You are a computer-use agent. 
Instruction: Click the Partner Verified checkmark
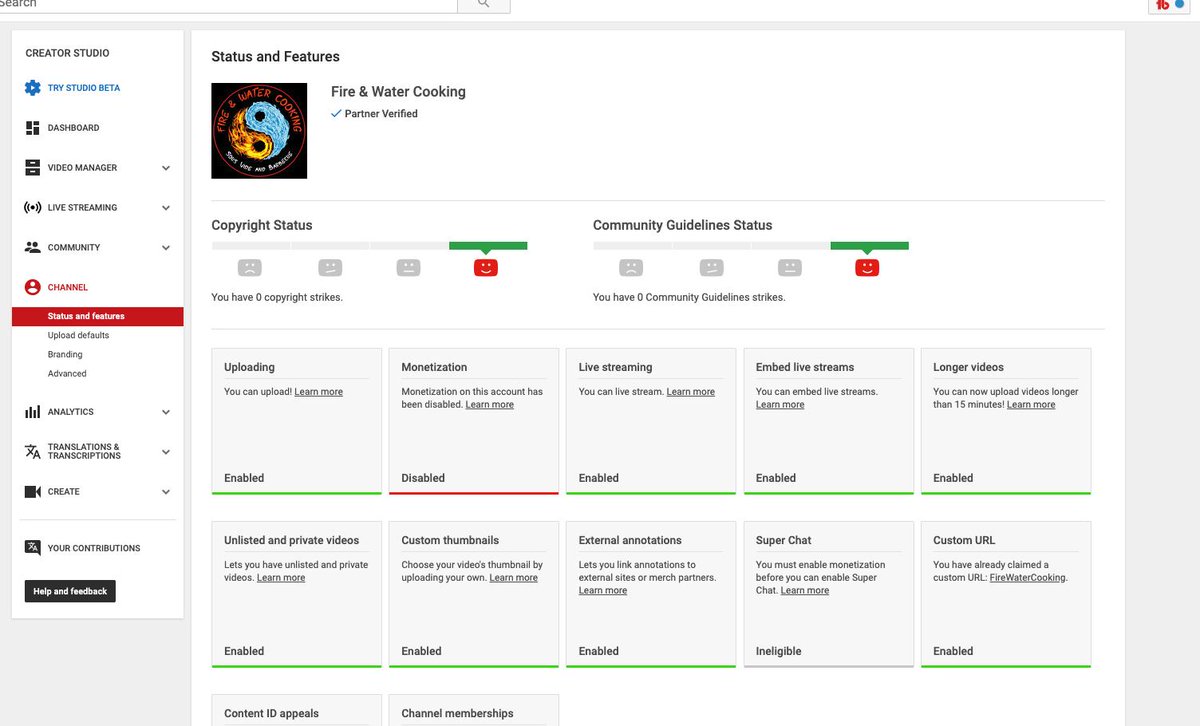pyautogui.click(x=336, y=114)
